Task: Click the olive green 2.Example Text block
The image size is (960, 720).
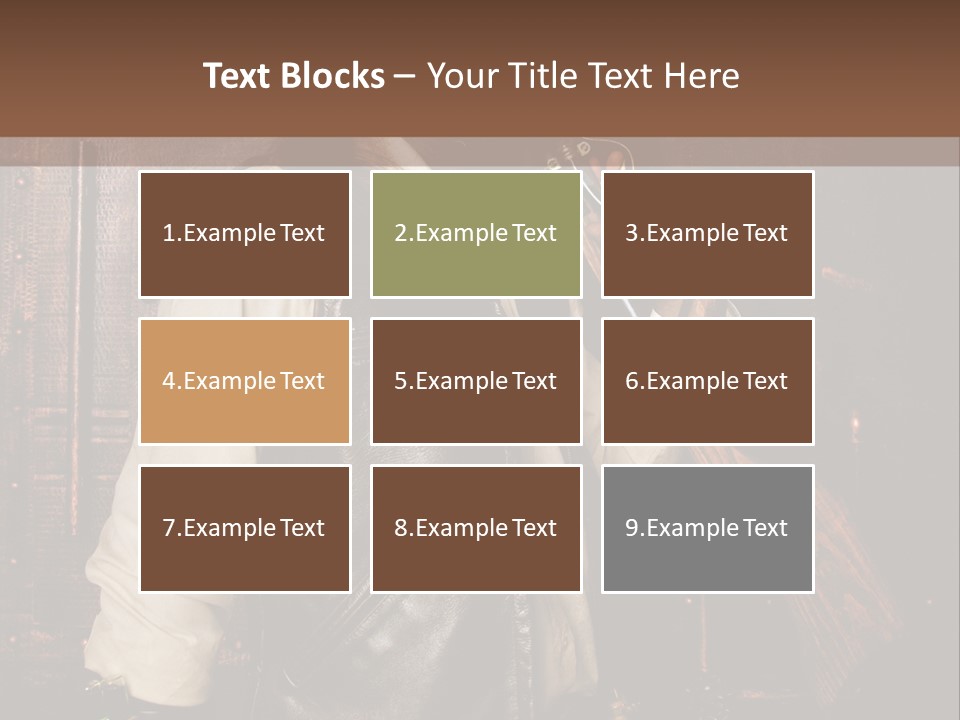Action: tap(476, 234)
